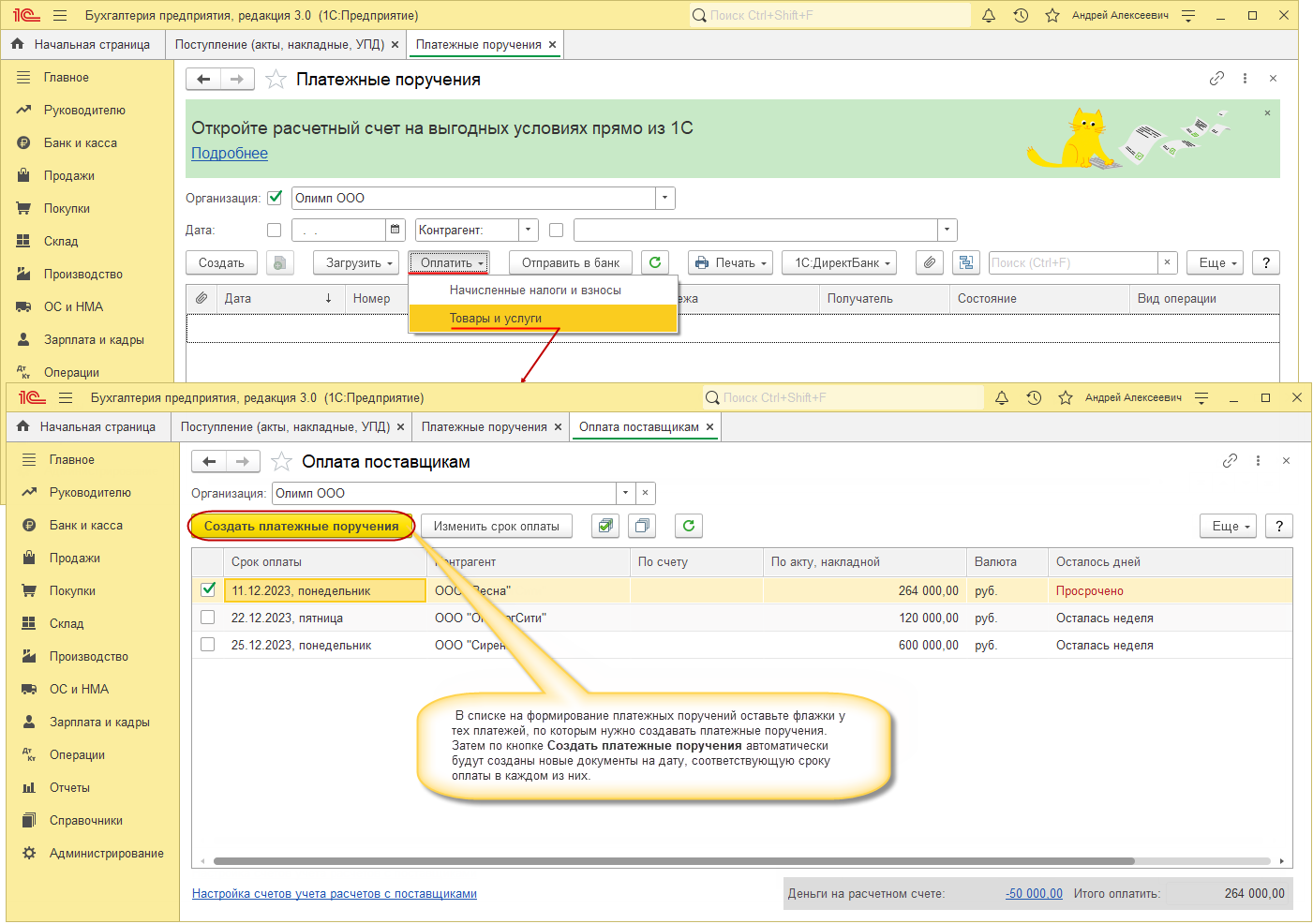Open help question mark in Оплата поставщикам
This screenshot has height=924, width=1313.
1279,526
